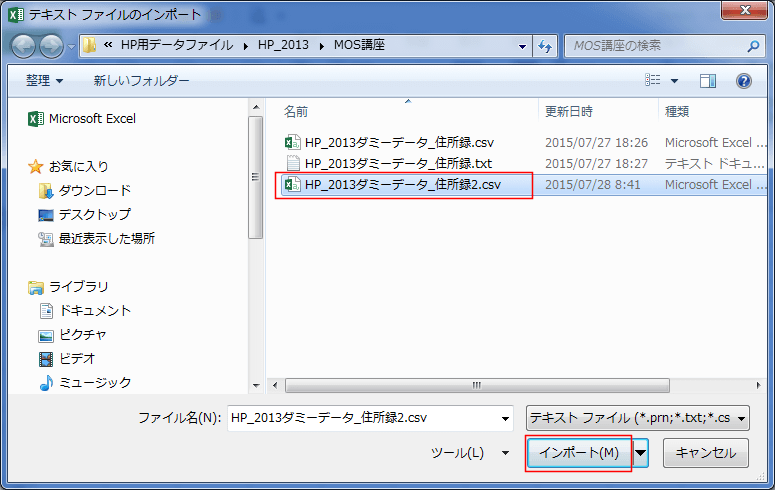Show the preview pane
Image resolution: width=775 pixels, height=490 pixels.
pos(708,81)
